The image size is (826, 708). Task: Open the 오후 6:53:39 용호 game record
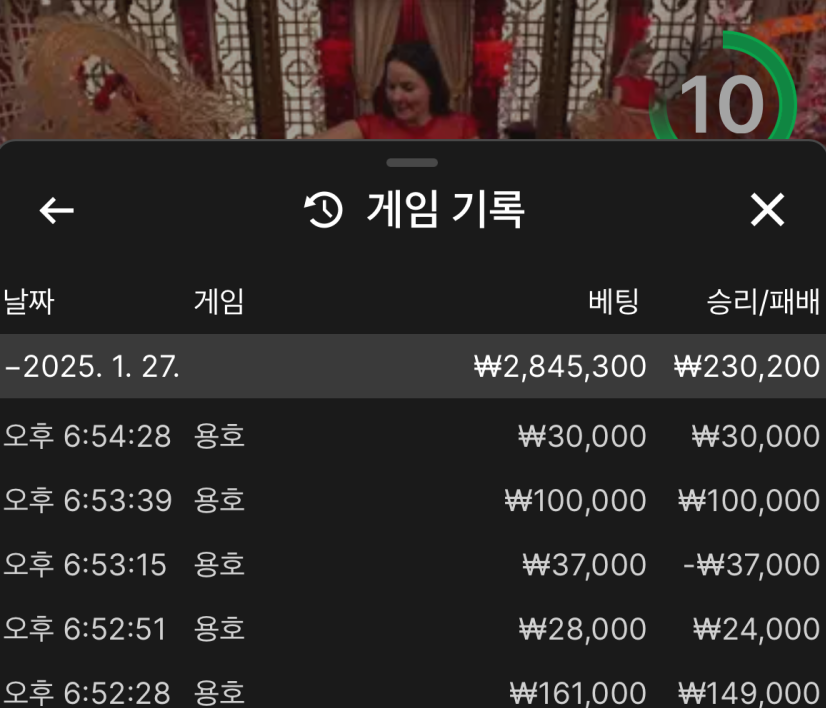pos(413,500)
